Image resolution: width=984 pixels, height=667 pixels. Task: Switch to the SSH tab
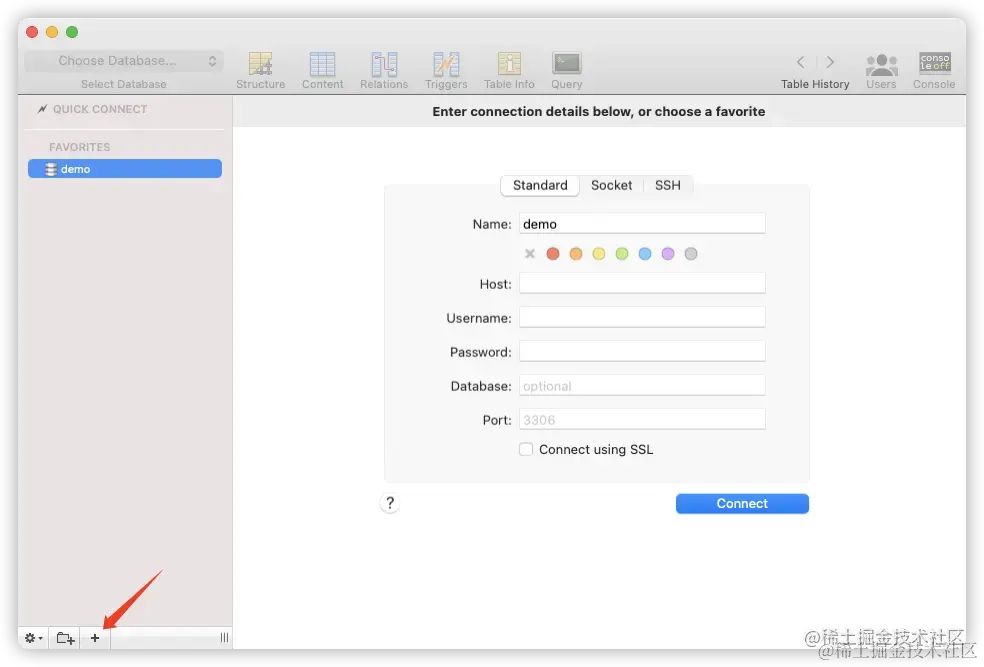click(x=667, y=185)
